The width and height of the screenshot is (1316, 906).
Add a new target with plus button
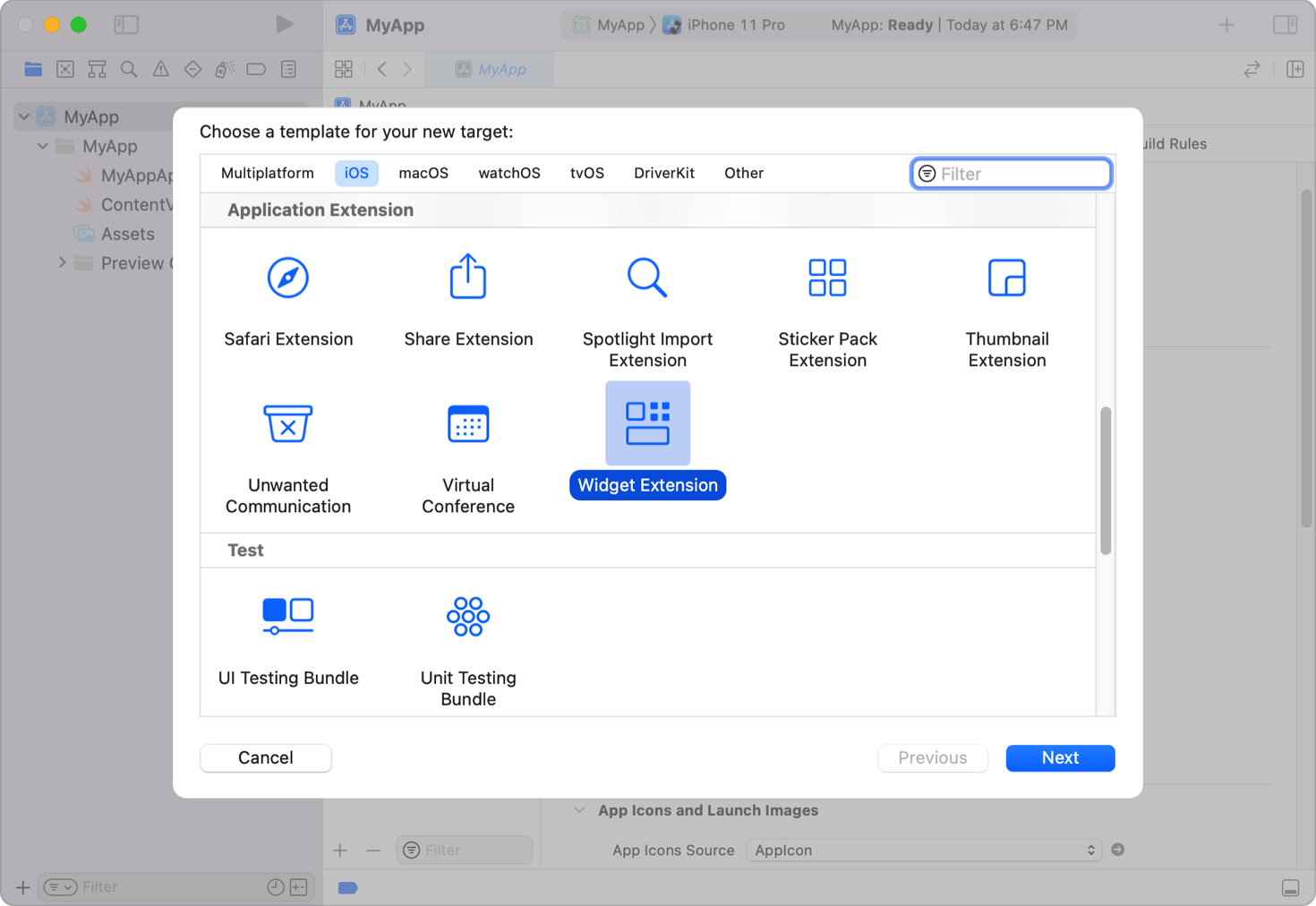340,850
